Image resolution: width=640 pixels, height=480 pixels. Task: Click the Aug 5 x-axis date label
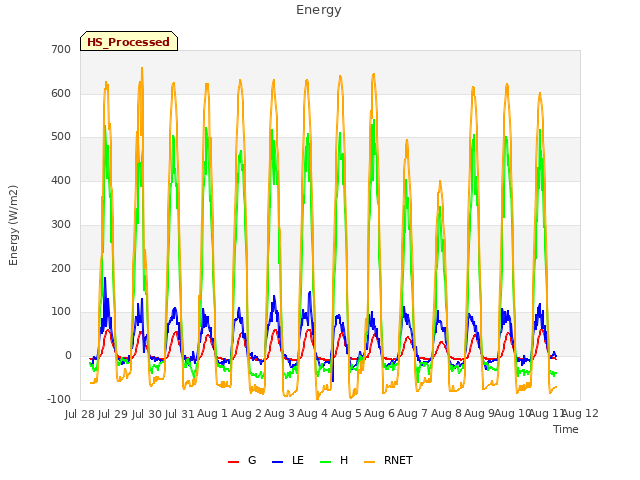tap(346, 414)
